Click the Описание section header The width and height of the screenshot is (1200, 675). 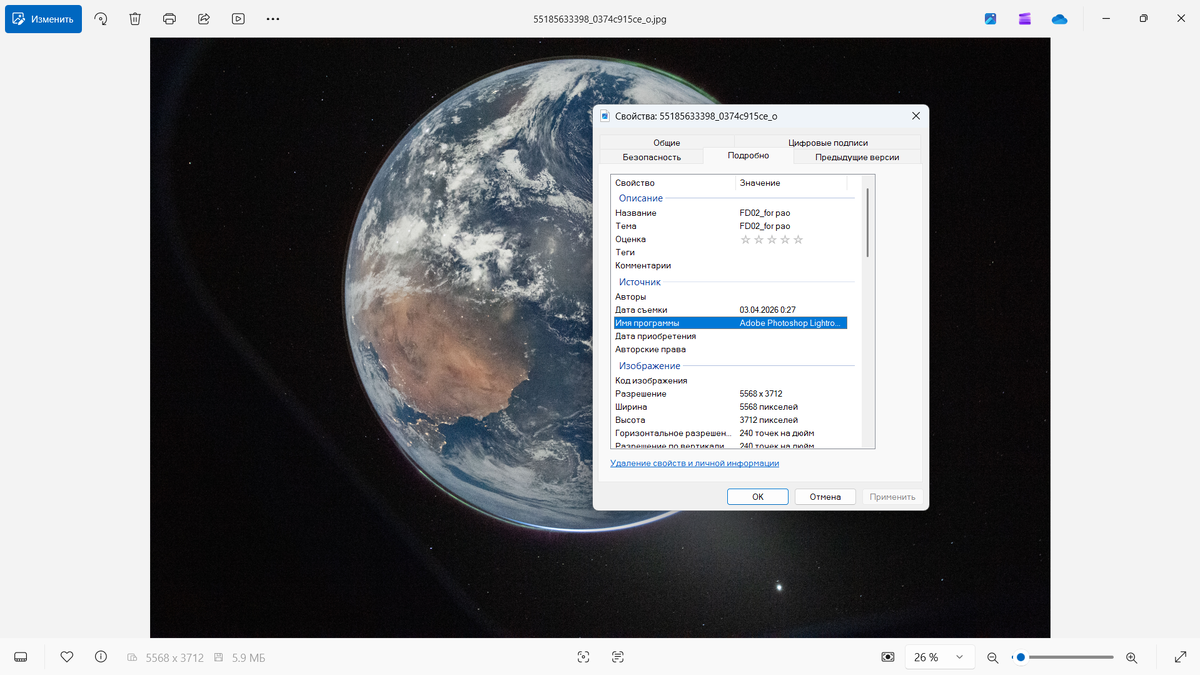(x=641, y=198)
